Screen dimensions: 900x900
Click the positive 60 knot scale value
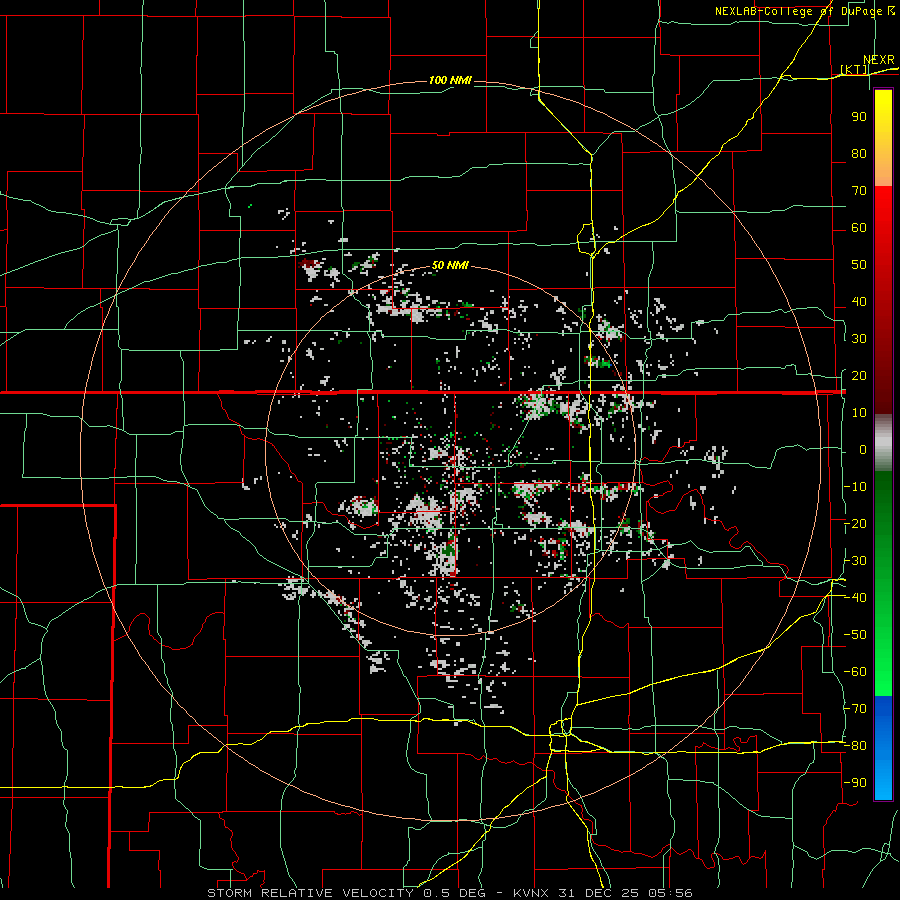pos(859,228)
